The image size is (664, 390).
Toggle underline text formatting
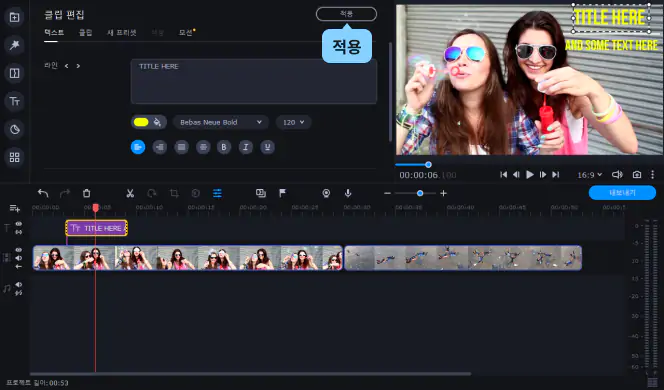tap(267, 147)
